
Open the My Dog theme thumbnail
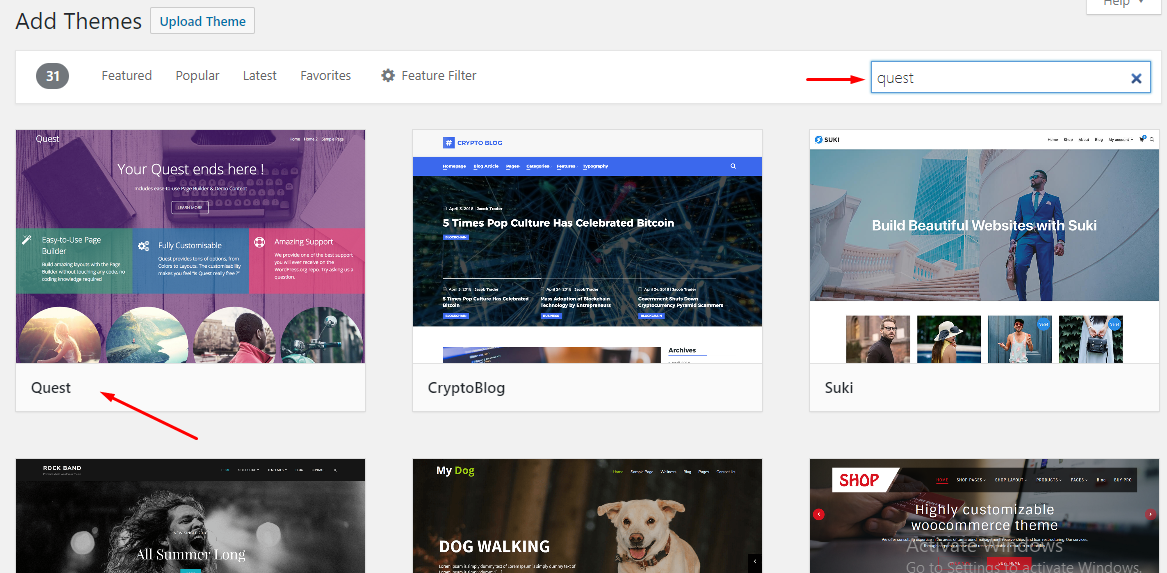tap(587, 516)
